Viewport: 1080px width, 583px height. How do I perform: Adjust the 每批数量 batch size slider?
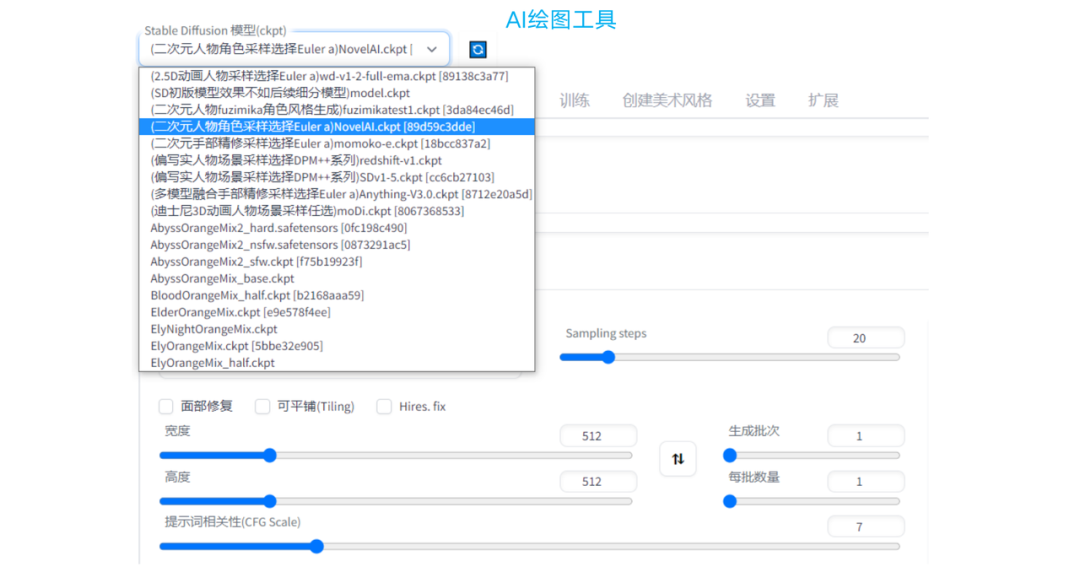(812, 501)
